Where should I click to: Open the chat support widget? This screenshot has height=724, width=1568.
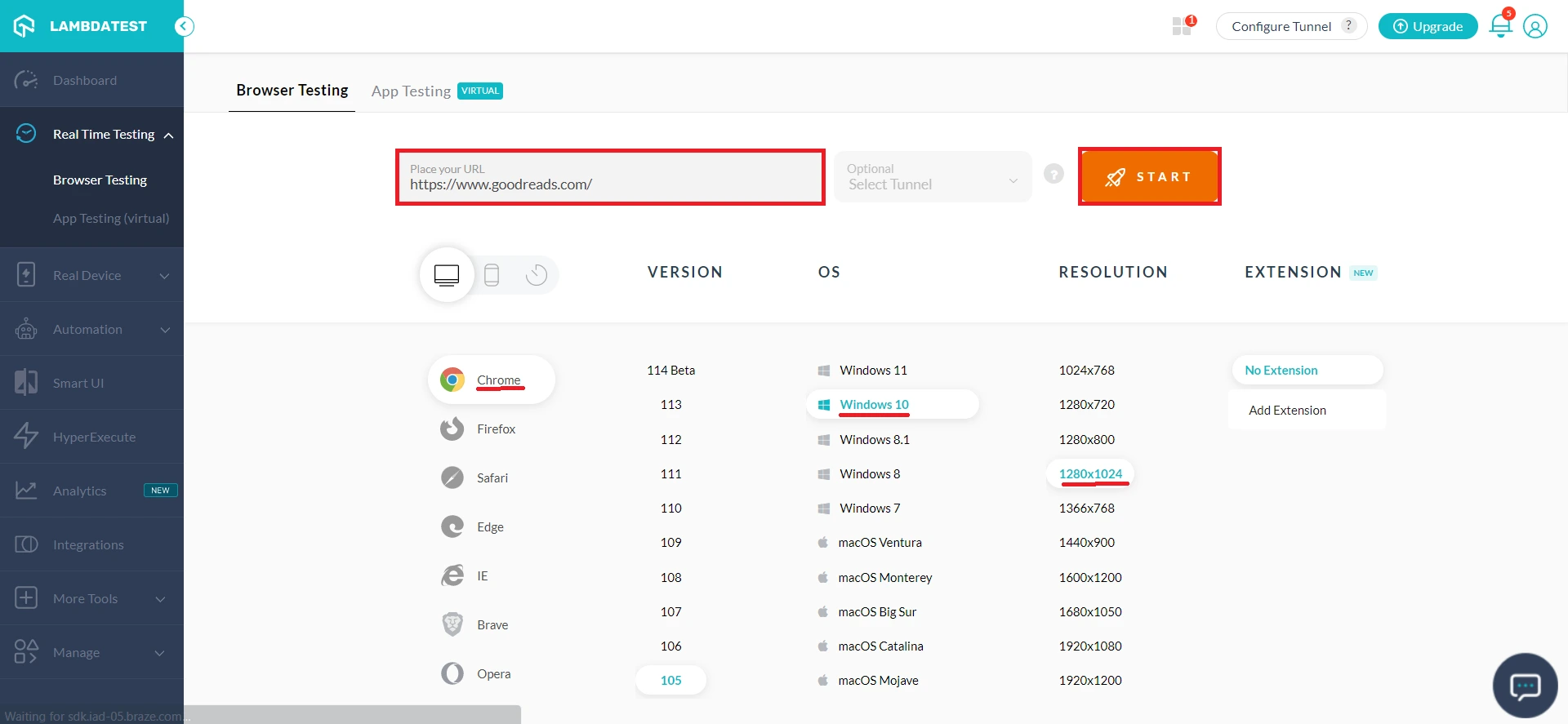tap(1525, 686)
